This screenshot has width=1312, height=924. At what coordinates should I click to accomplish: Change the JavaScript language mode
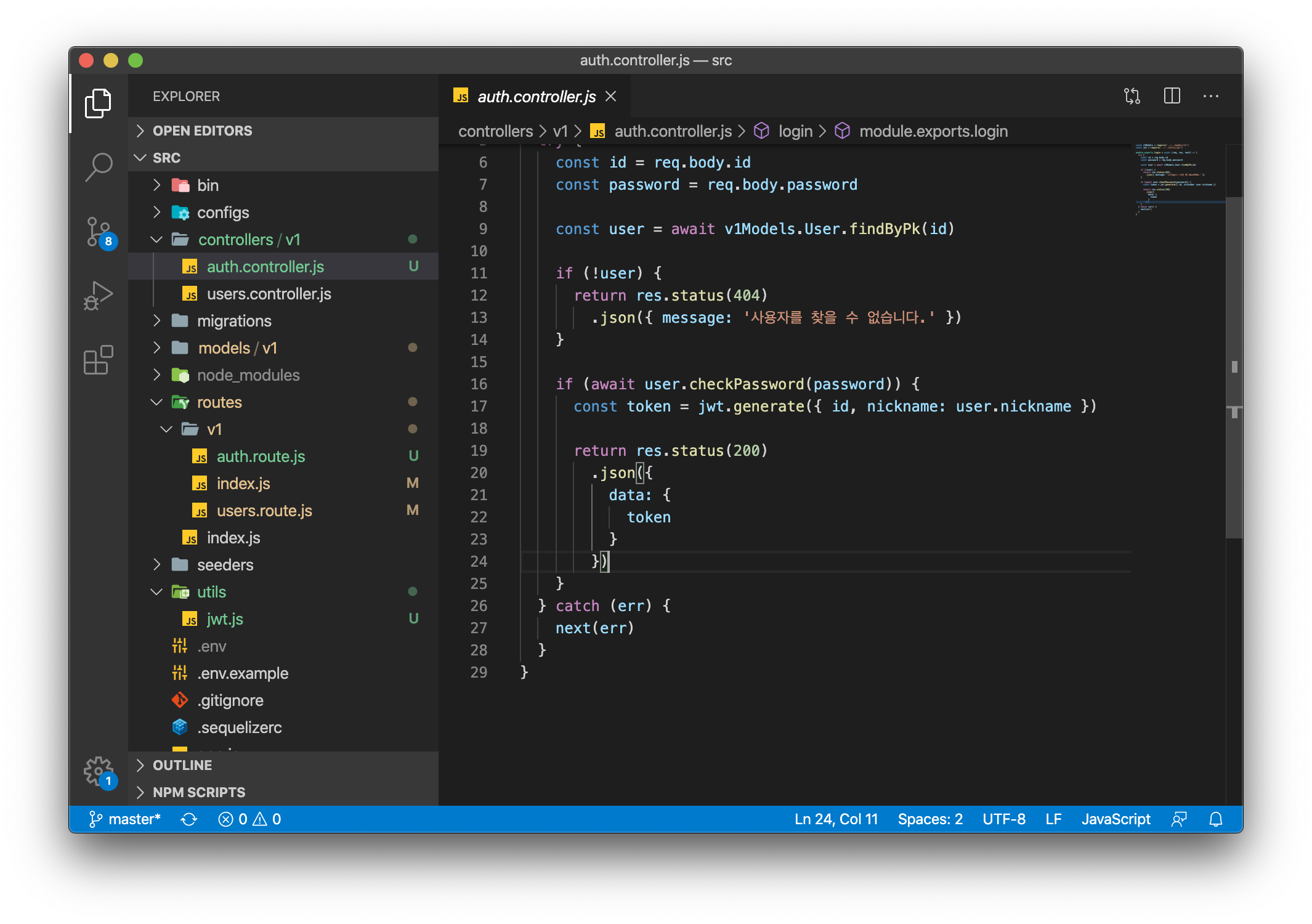click(1116, 819)
